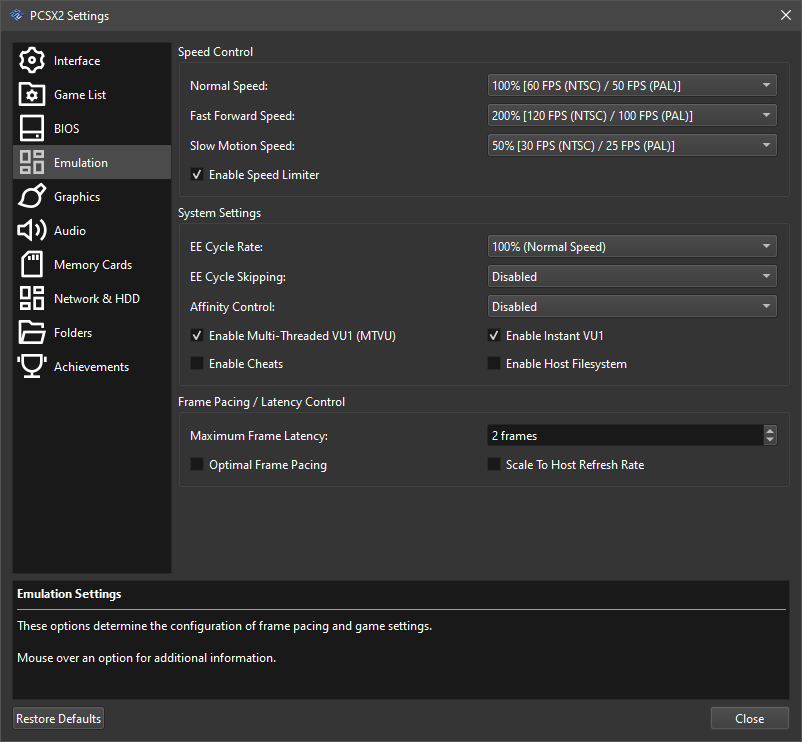
Task: Click the Game List folder-gear icon
Action: (x=32, y=94)
